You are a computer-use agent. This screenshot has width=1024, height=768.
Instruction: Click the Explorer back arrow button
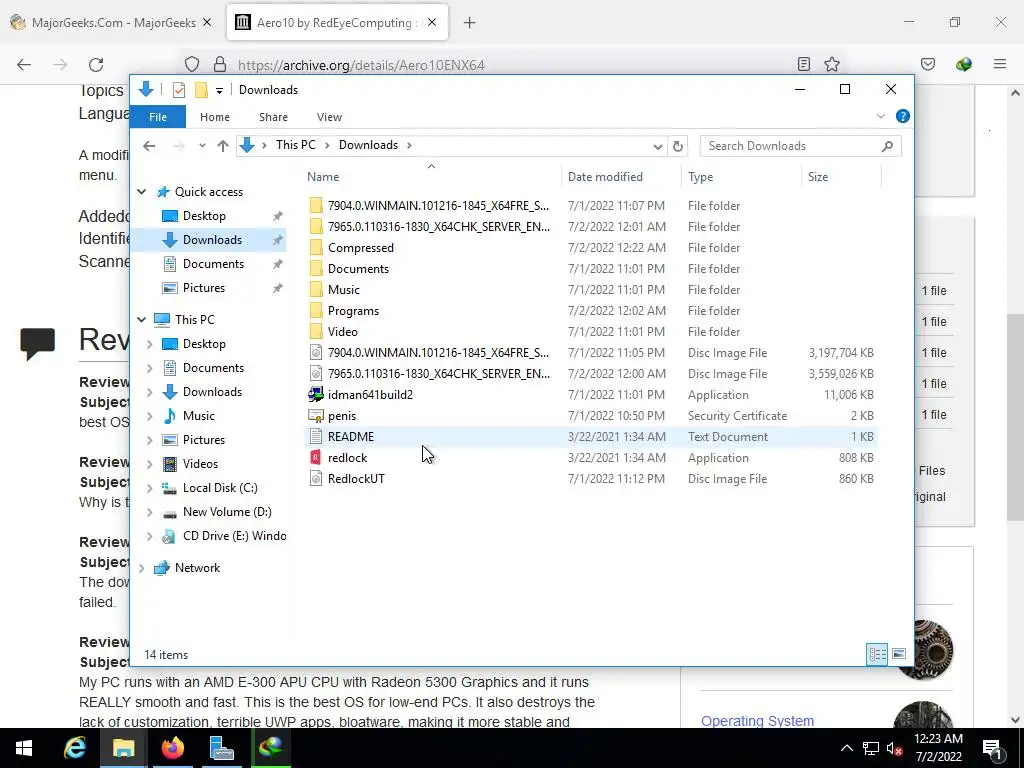point(149,146)
